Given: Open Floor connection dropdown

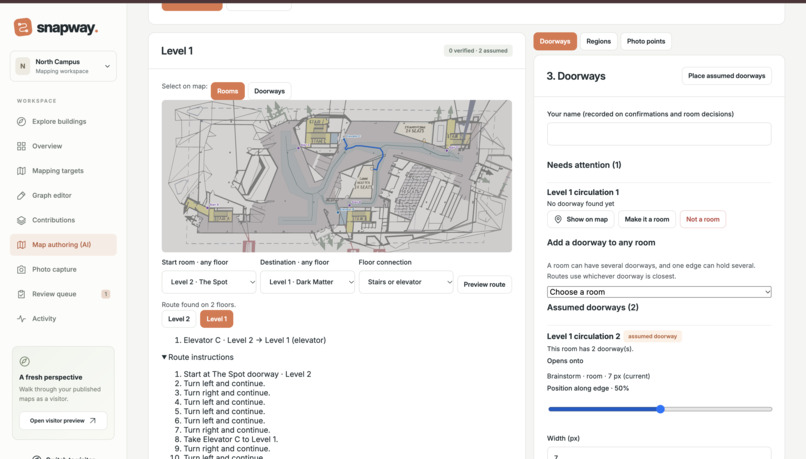Looking at the screenshot, I should (x=406, y=282).
